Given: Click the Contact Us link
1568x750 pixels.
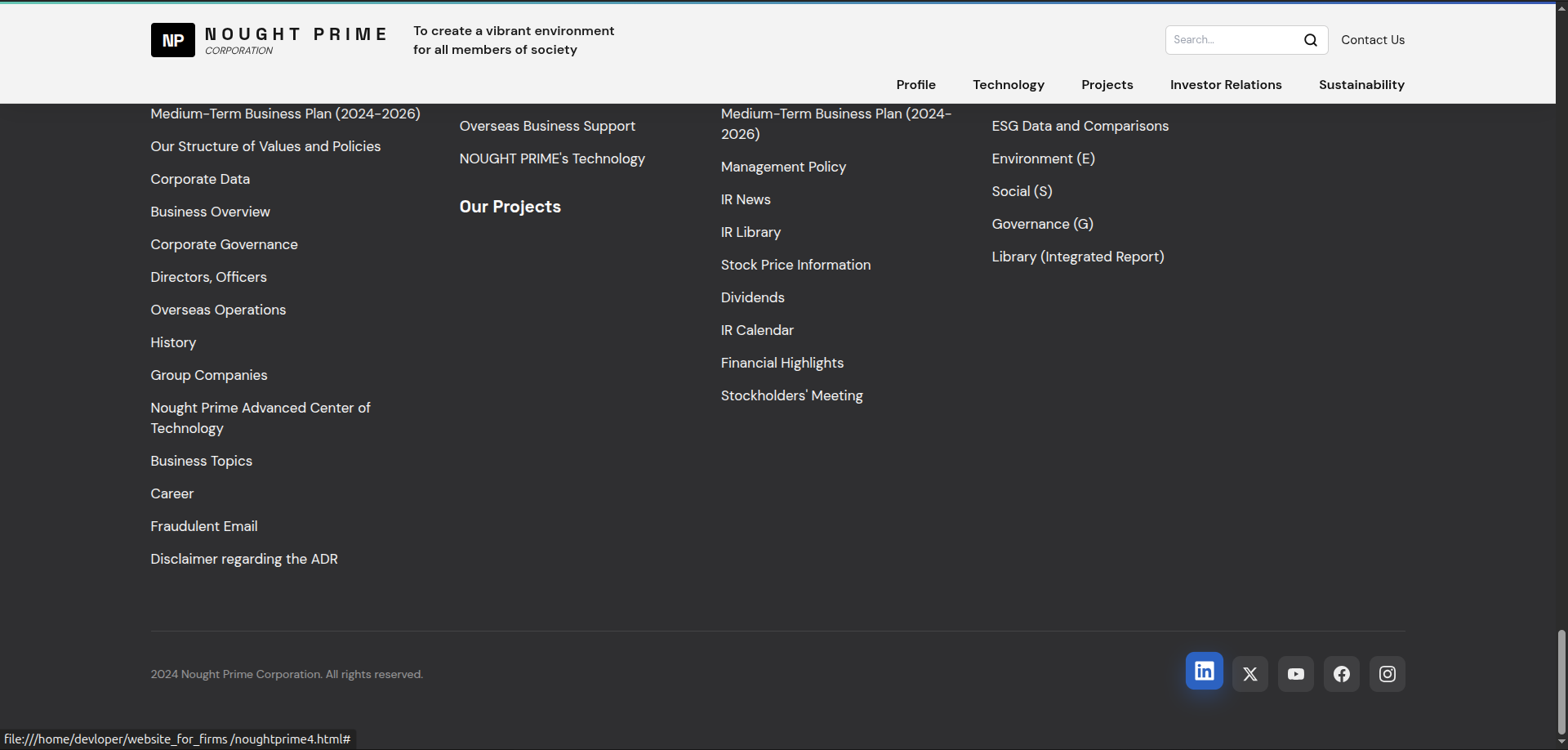Looking at the screenshot, I should point(1372,40).
